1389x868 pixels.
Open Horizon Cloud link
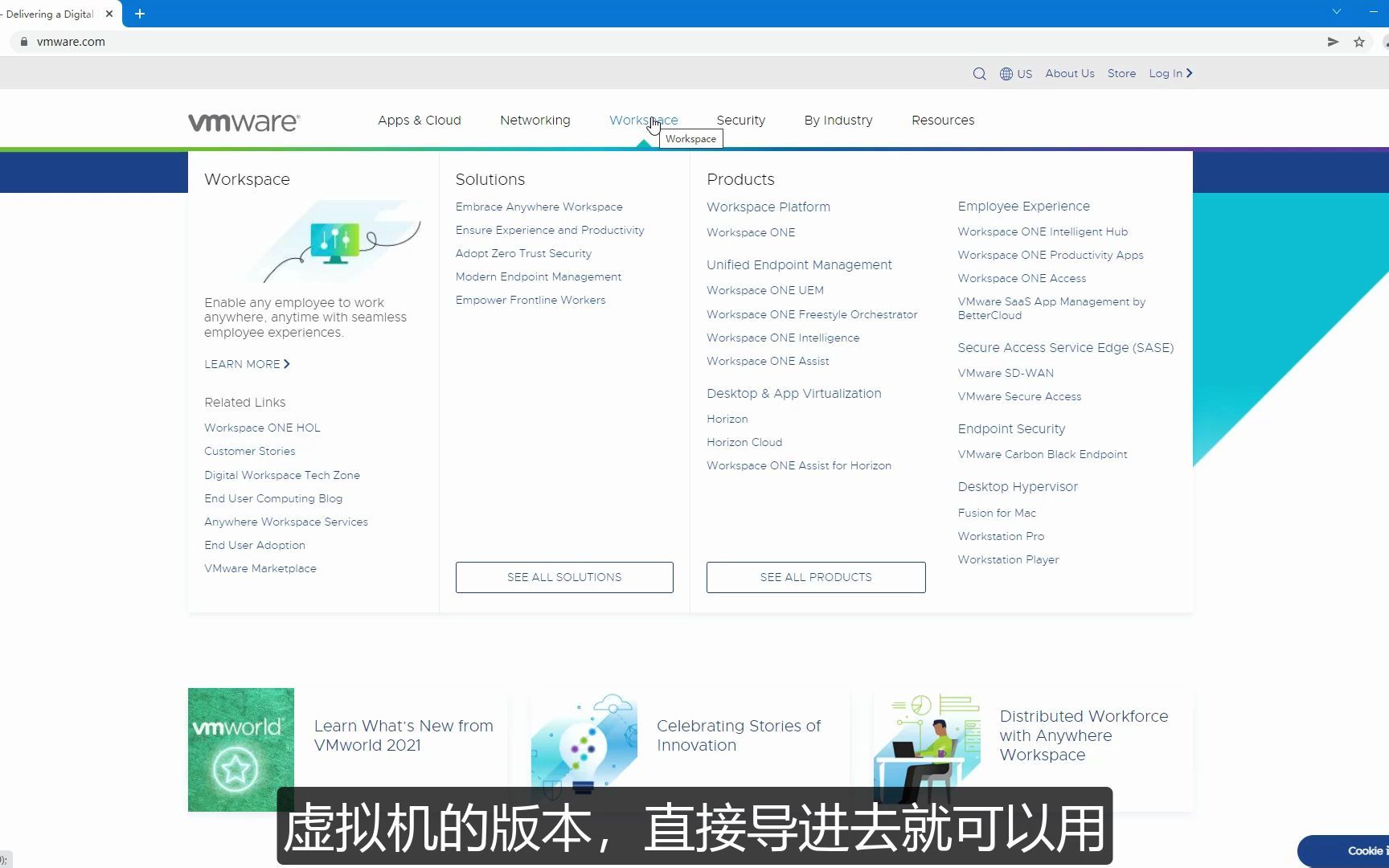click(744, 442)
